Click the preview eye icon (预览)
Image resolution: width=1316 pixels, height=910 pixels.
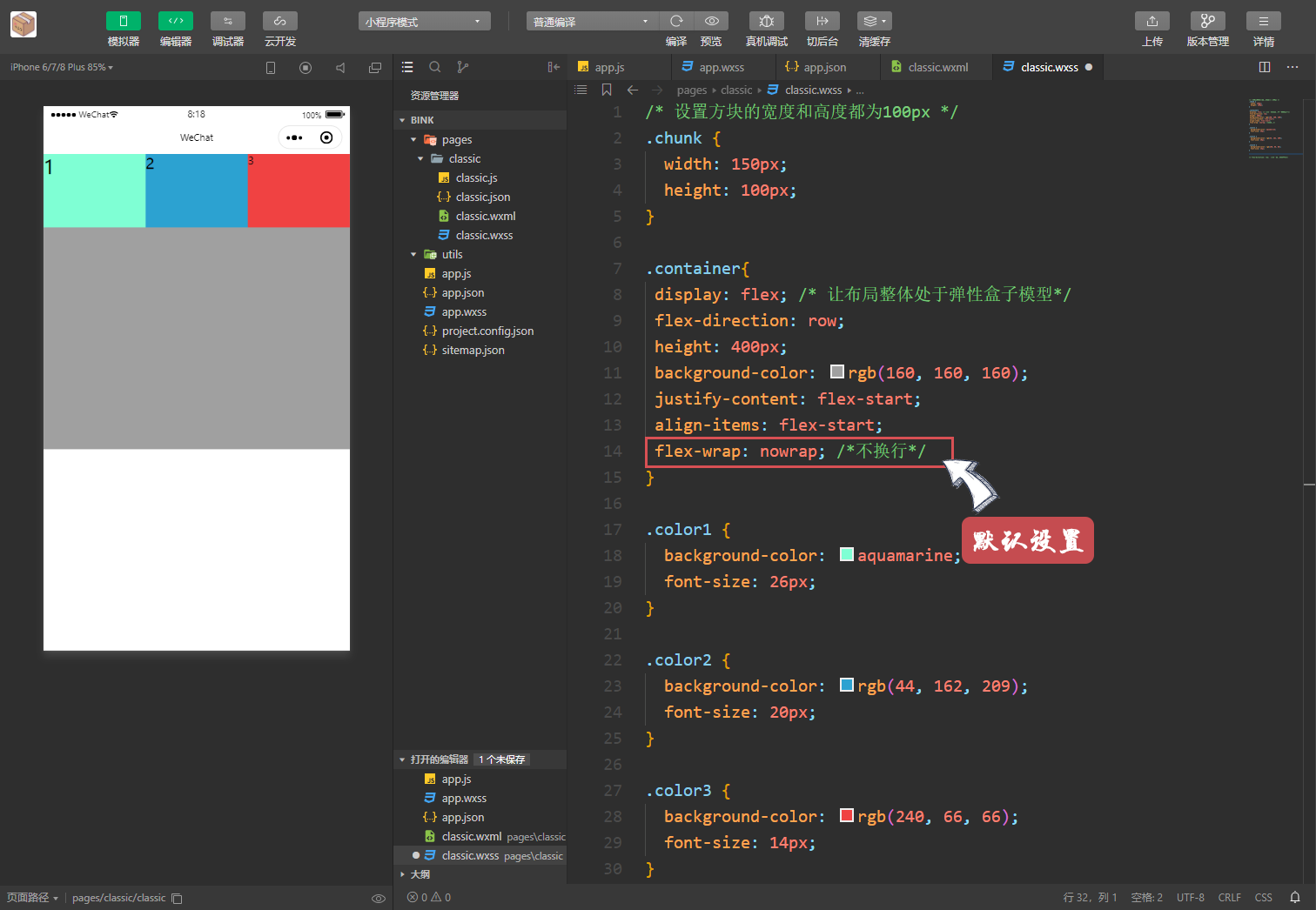[x=711, y=21]
